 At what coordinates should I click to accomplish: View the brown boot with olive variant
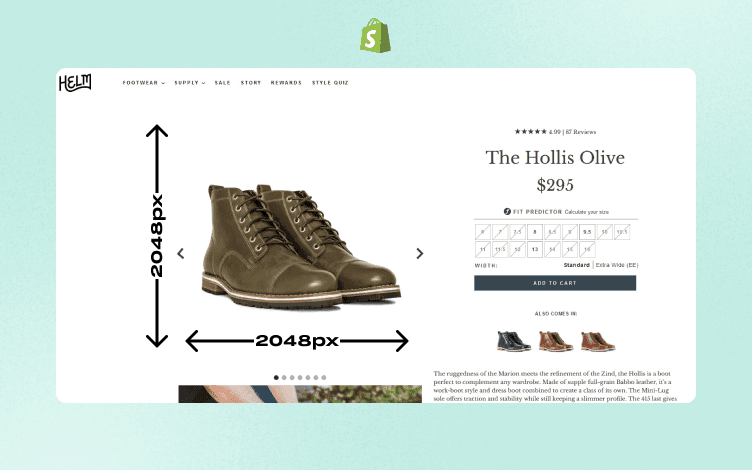click(556, 341)
